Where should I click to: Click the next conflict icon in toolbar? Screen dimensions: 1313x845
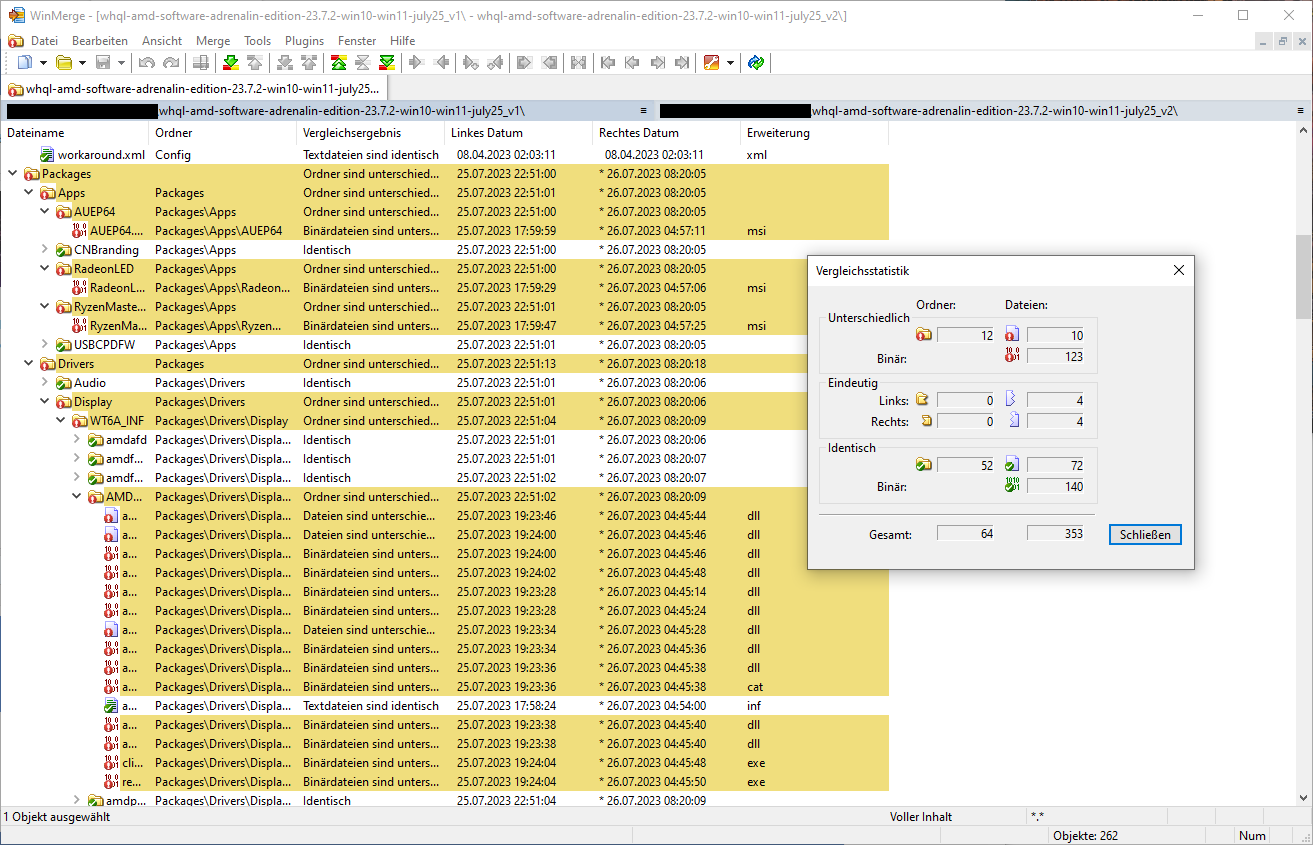(285, 63)
